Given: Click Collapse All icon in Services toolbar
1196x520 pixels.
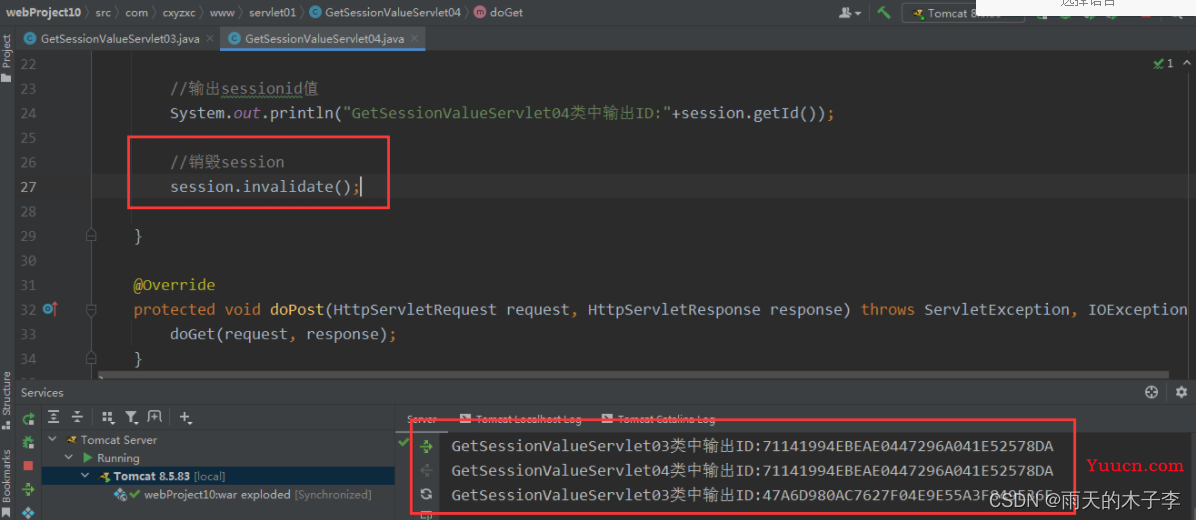Looking at the screenshot, I should tap(77, 418).
